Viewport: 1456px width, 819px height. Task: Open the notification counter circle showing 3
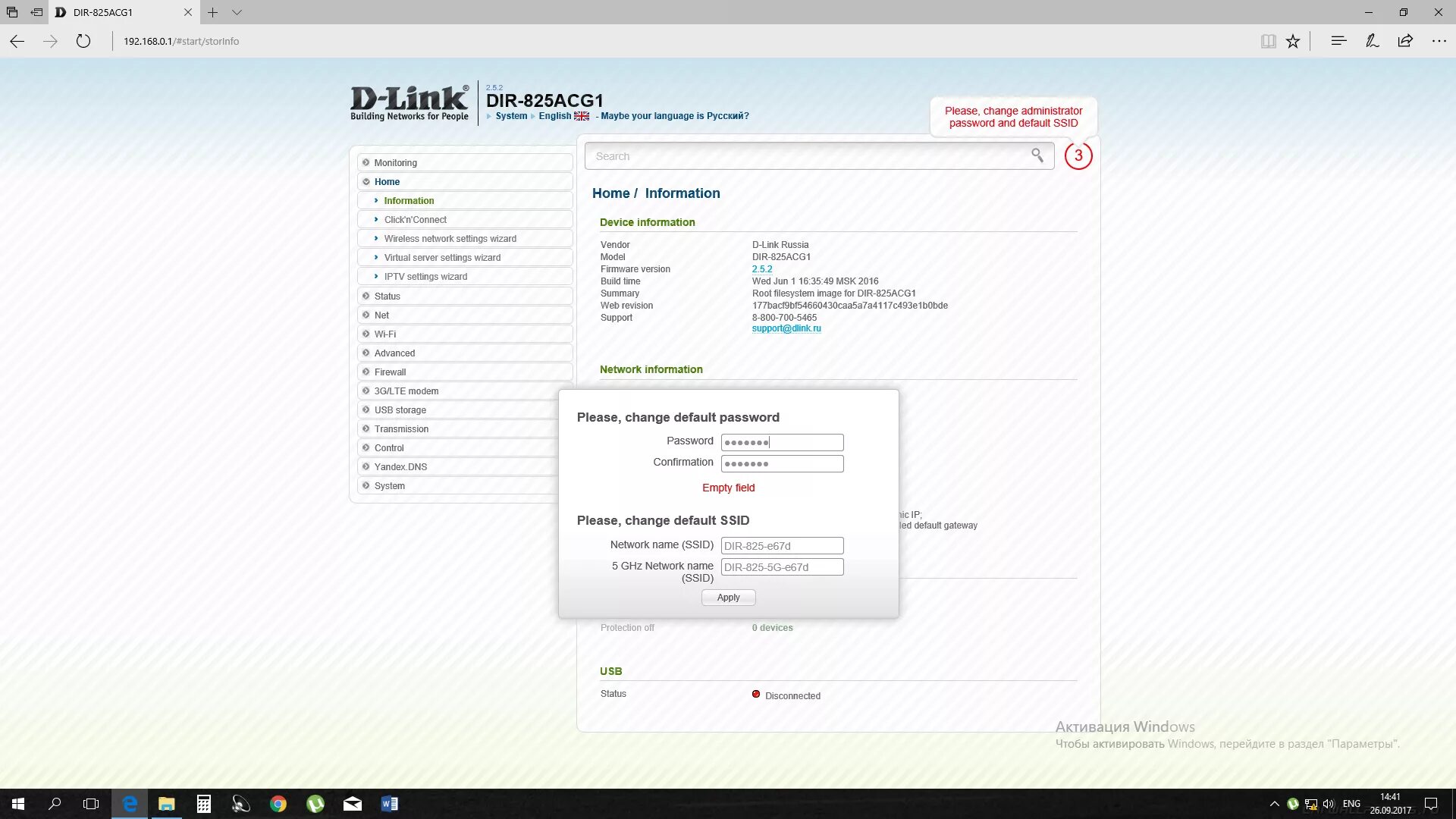(x=1078, y=155)
